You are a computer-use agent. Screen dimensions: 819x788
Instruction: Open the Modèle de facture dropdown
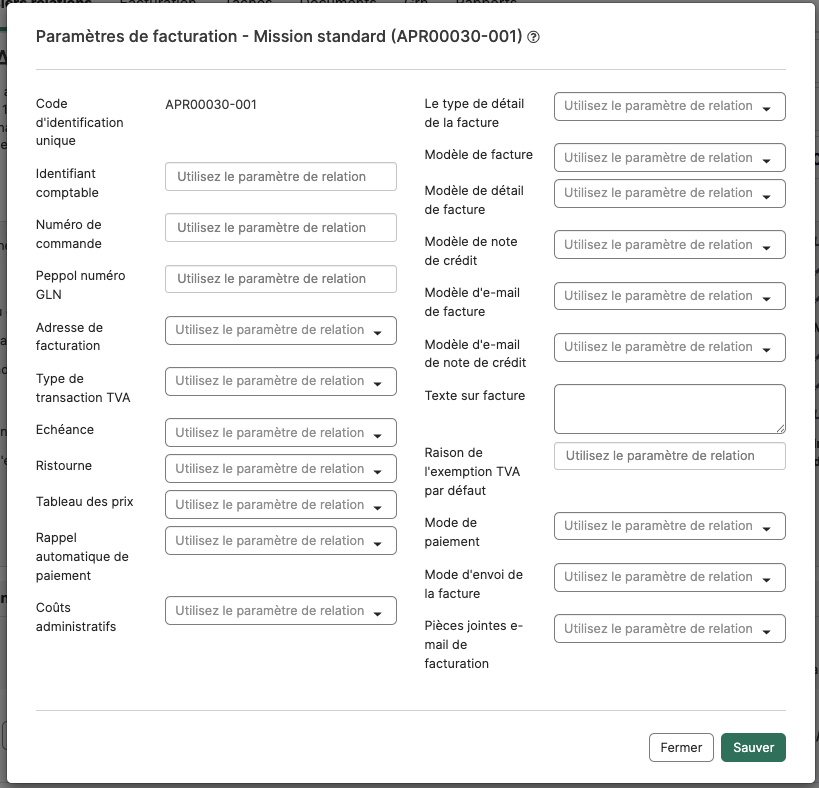670,157
